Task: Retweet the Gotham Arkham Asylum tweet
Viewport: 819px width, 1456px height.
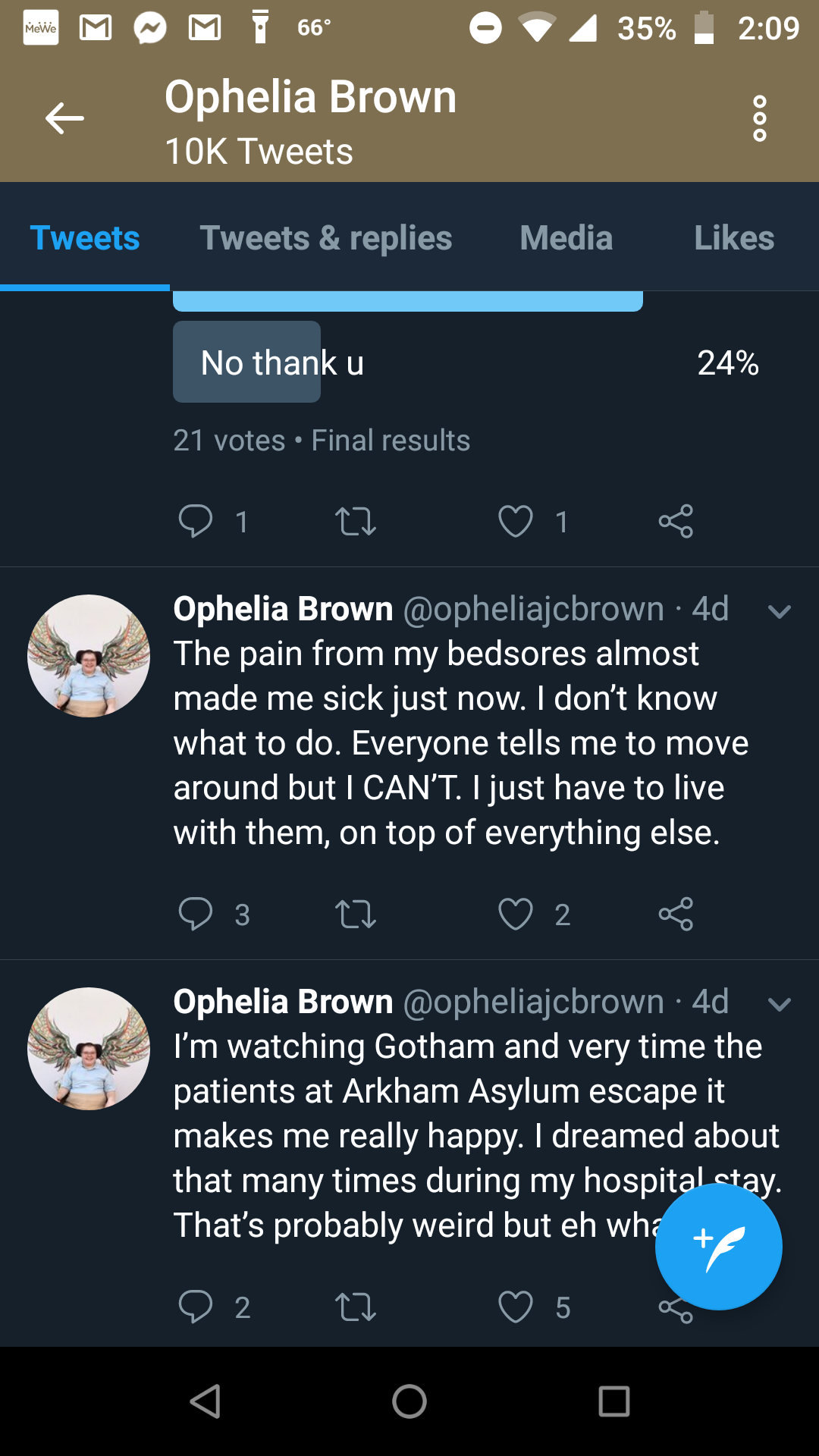Action: pyautogui.click(x=356, y=1307)
